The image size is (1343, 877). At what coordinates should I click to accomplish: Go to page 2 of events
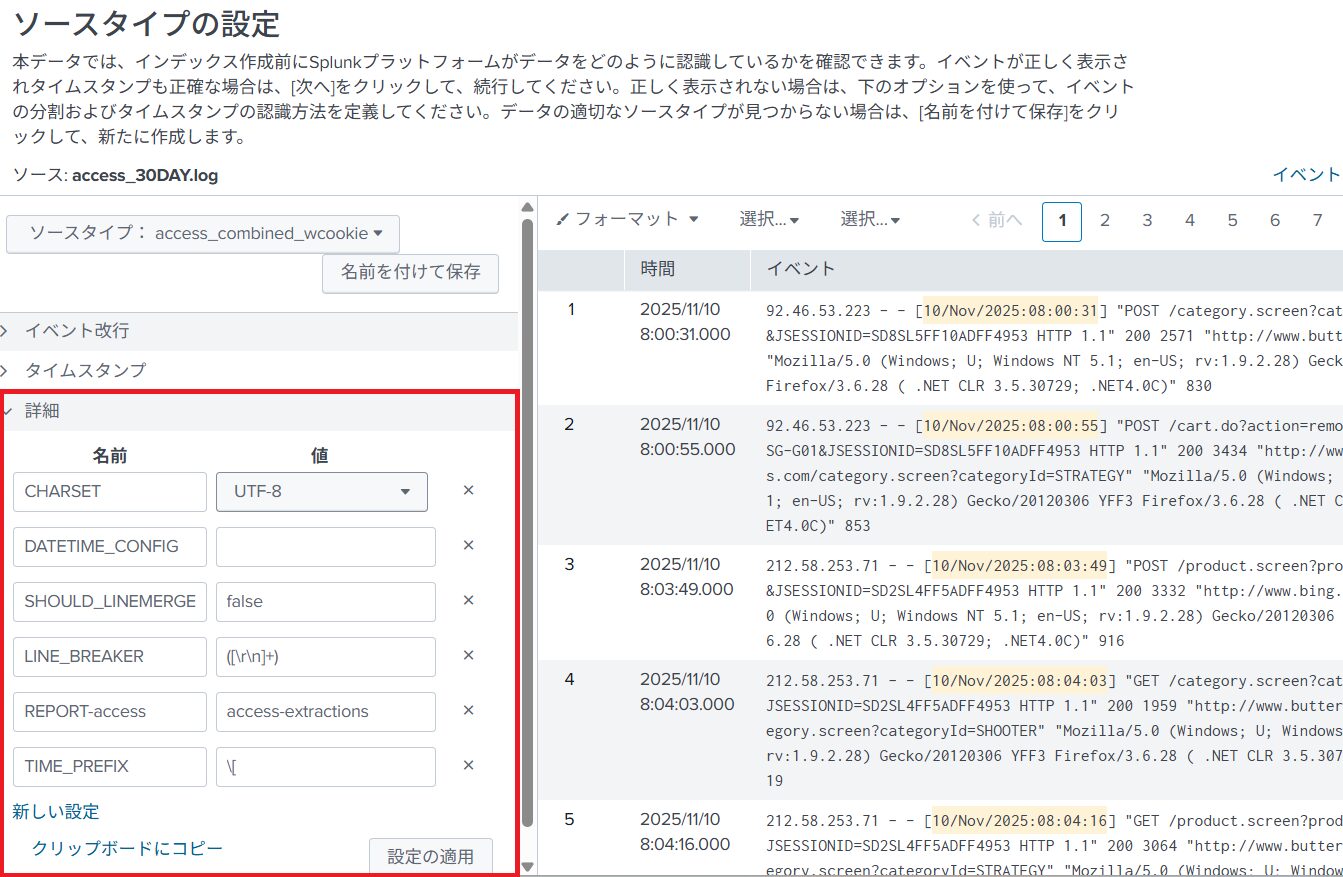1104,221
